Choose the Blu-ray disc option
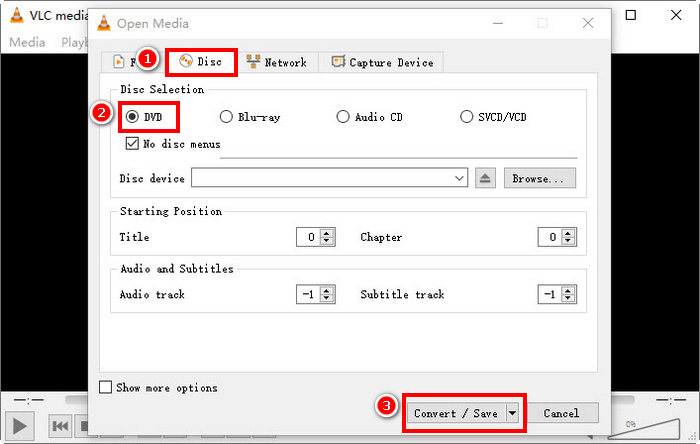Viewport: 700px width, 444px height. 226,117
